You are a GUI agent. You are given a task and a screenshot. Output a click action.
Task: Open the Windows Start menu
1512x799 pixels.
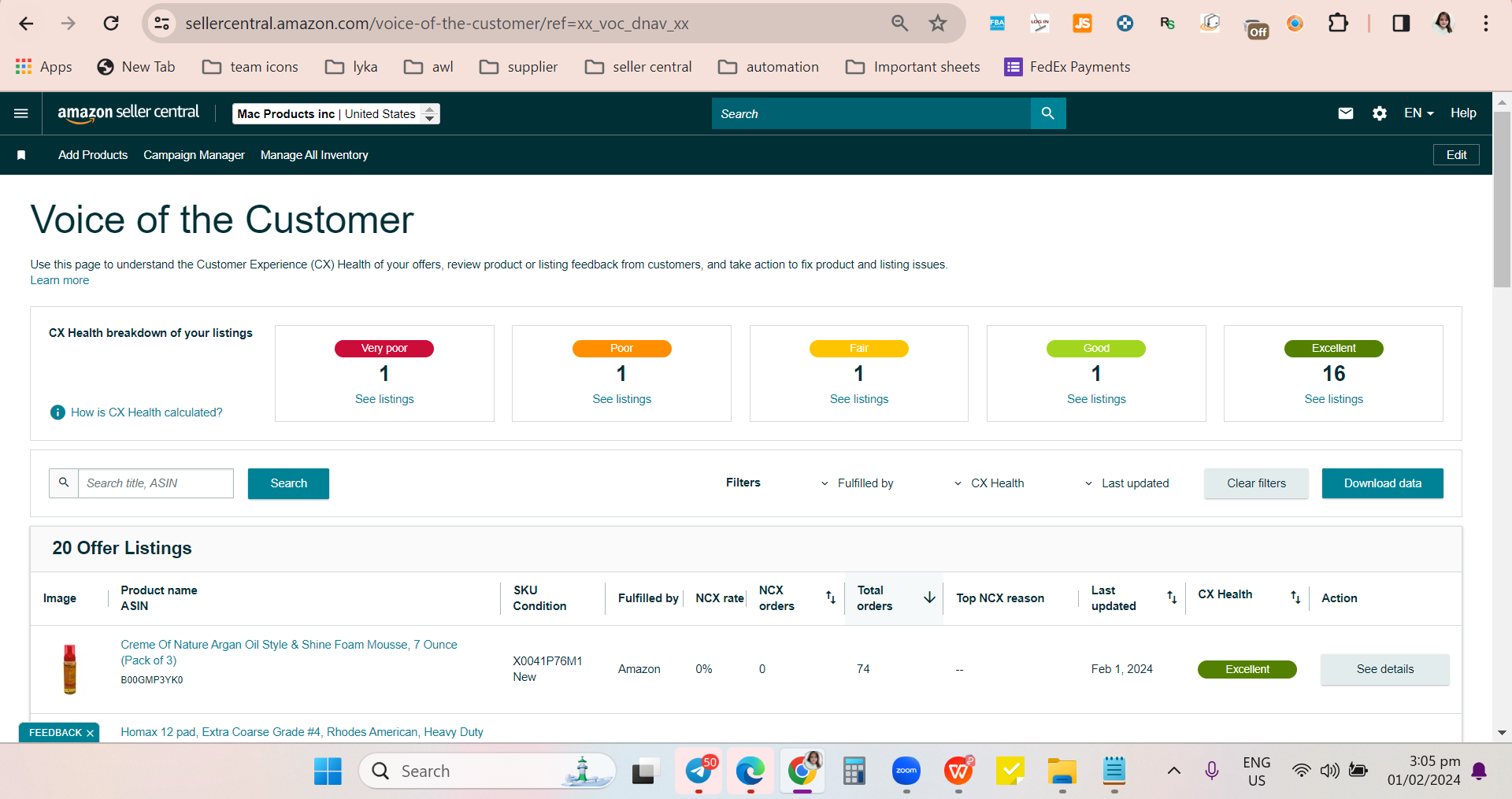(328, 771)
